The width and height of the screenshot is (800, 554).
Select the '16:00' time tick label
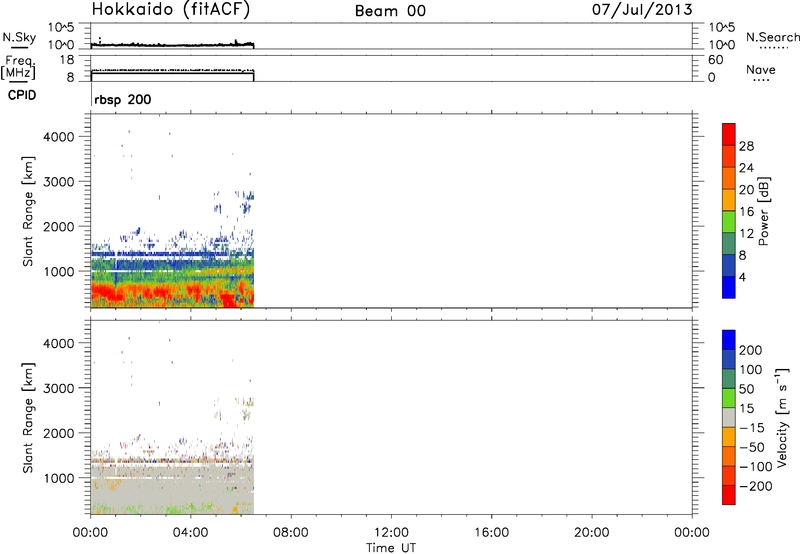click(491, 533)
